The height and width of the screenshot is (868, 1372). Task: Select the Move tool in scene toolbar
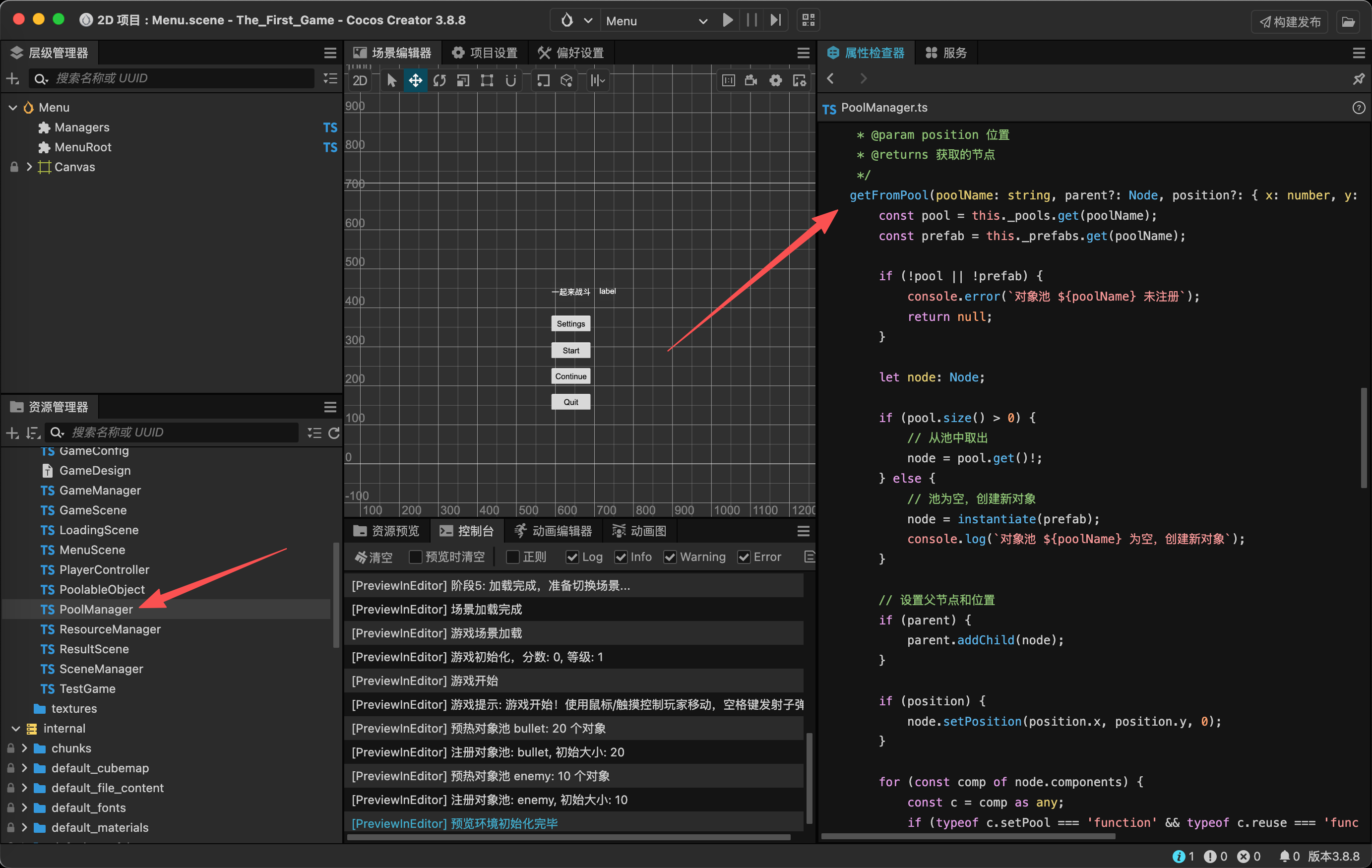(x=415, y=80)
